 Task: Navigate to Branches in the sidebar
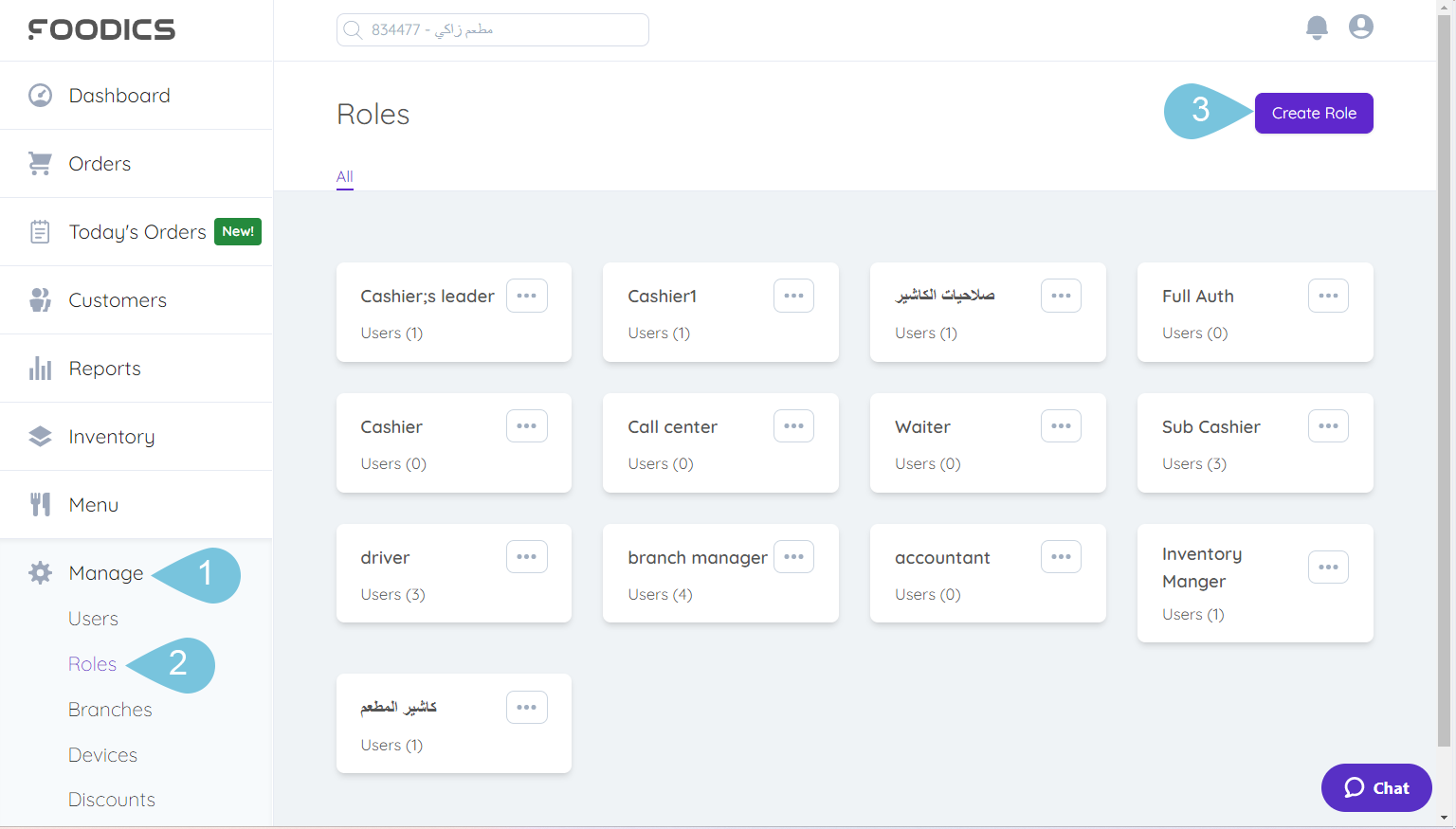[x=110, y=709]
